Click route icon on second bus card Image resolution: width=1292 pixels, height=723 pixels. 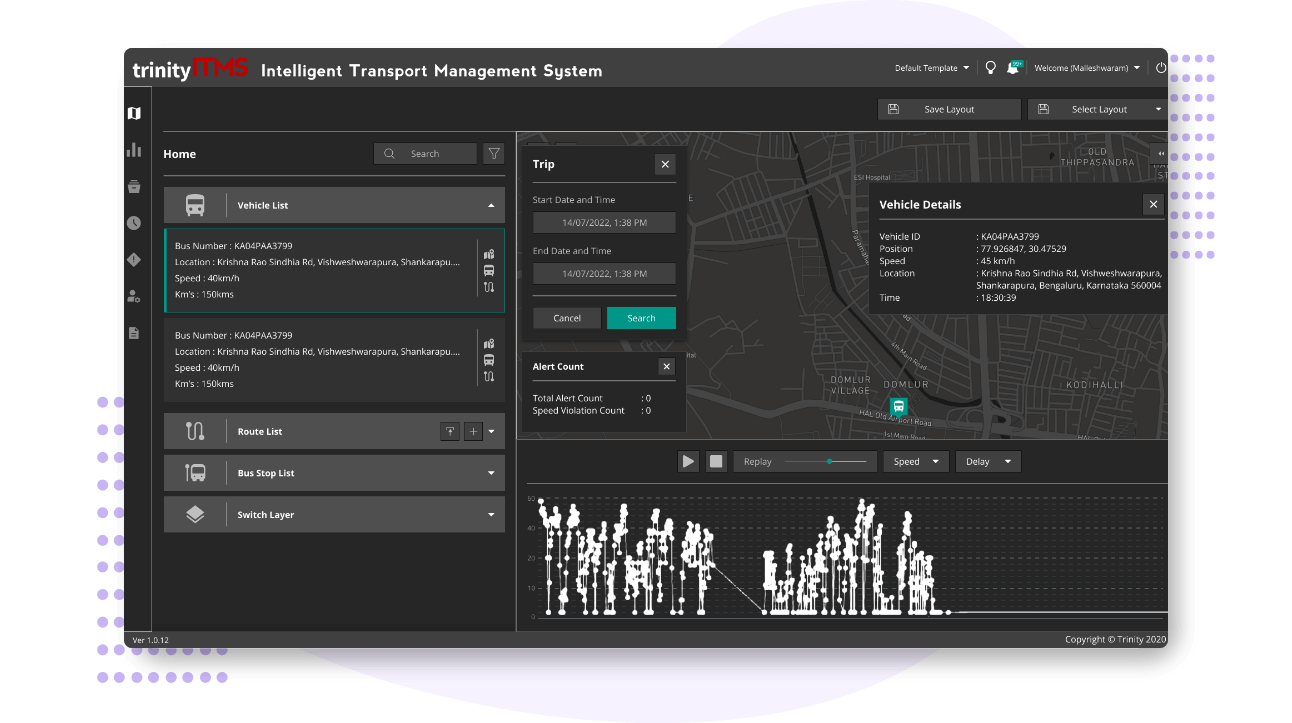pos(489,377)
